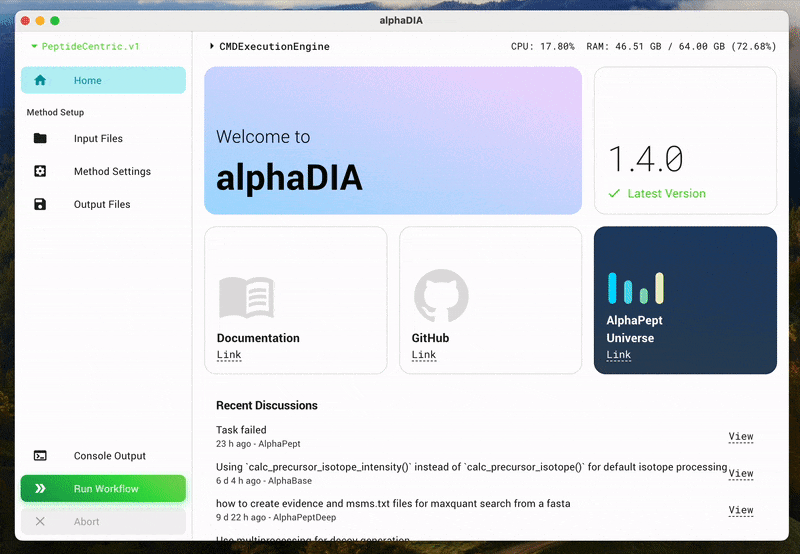Click the Method Settings gear icon
The height and width of the screenshot is (554, 800).
(40, 171)
